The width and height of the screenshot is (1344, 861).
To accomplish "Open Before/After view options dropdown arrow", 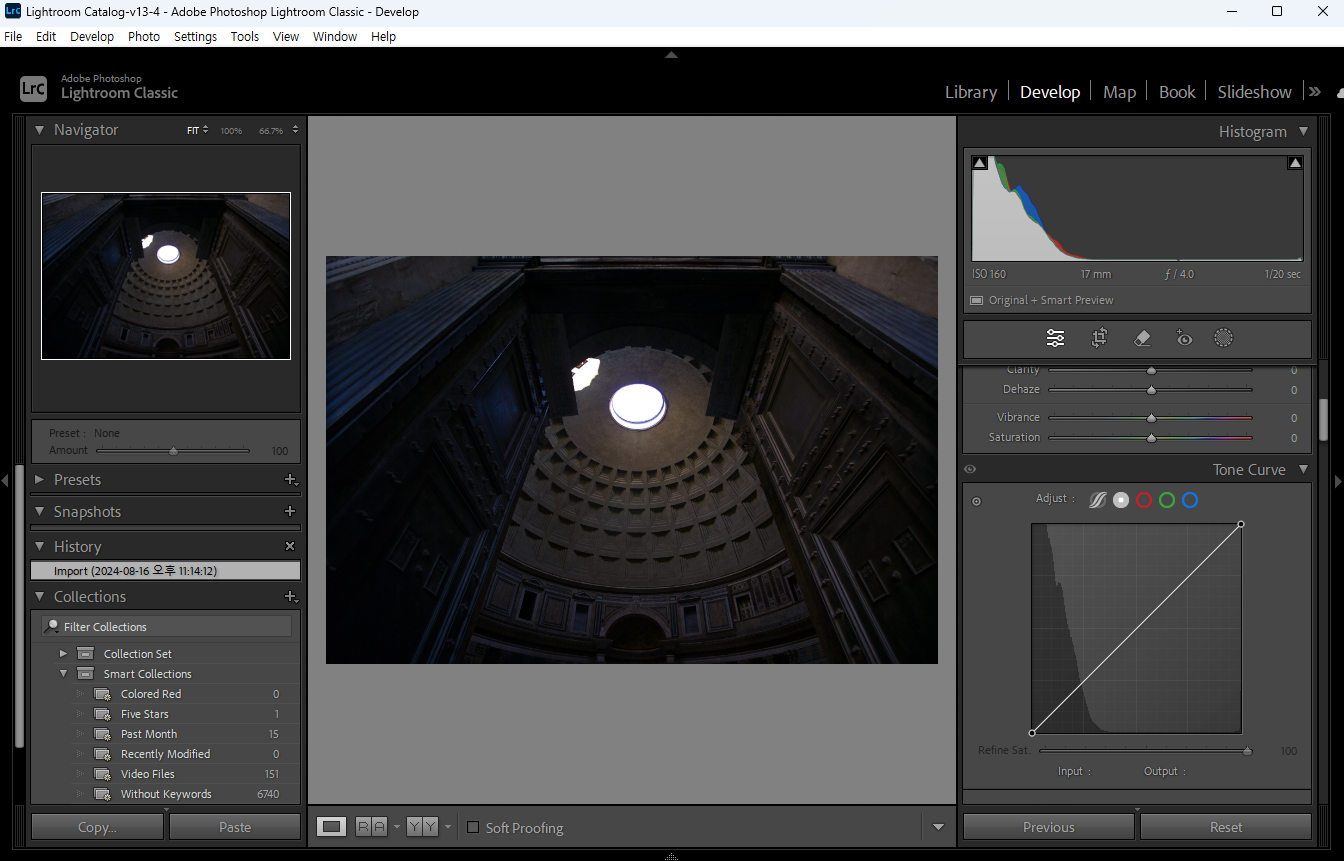I will coord(447,827).
